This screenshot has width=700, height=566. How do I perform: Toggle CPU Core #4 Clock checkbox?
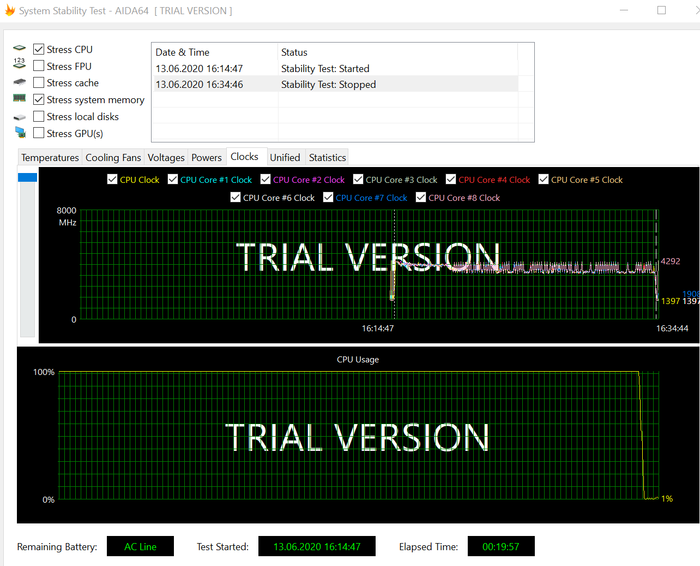click(x=451, y=179)
